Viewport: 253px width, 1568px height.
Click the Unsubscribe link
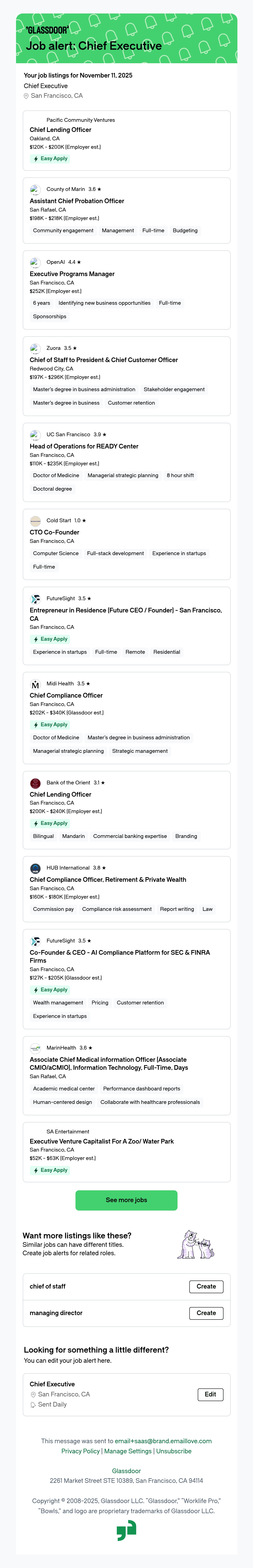pos(174,1451)
